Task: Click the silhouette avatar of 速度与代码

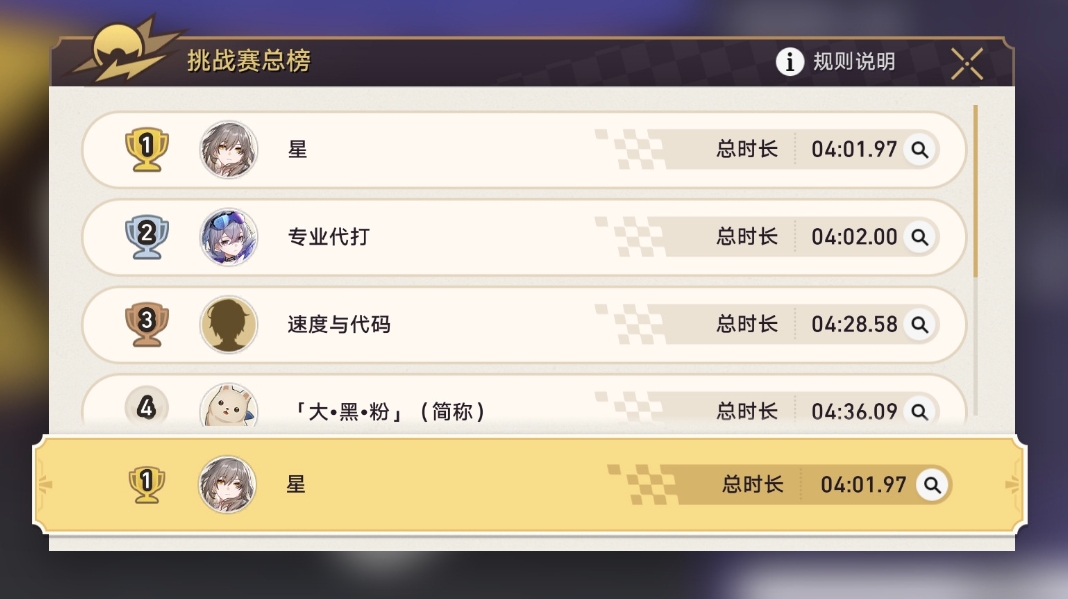Action: 229,324
